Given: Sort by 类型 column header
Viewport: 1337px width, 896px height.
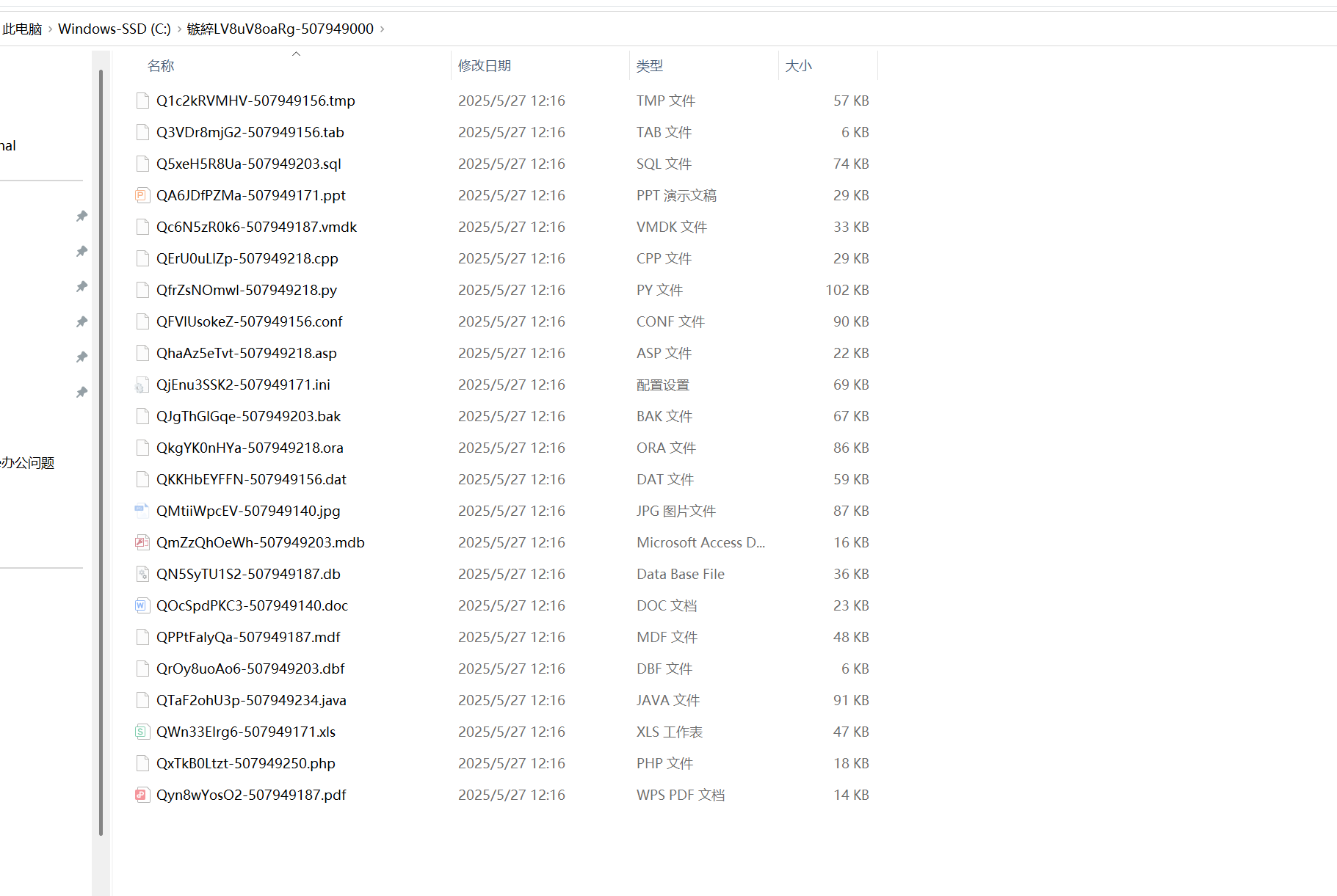Looking at the screenshot, I should point(649,66).
